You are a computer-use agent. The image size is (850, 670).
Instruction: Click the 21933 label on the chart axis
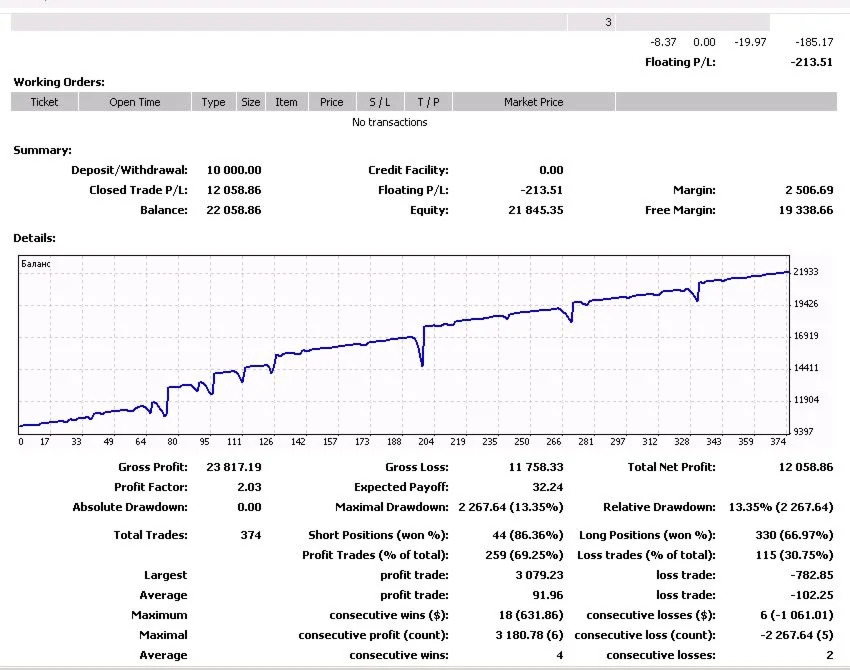pos(805,272)
